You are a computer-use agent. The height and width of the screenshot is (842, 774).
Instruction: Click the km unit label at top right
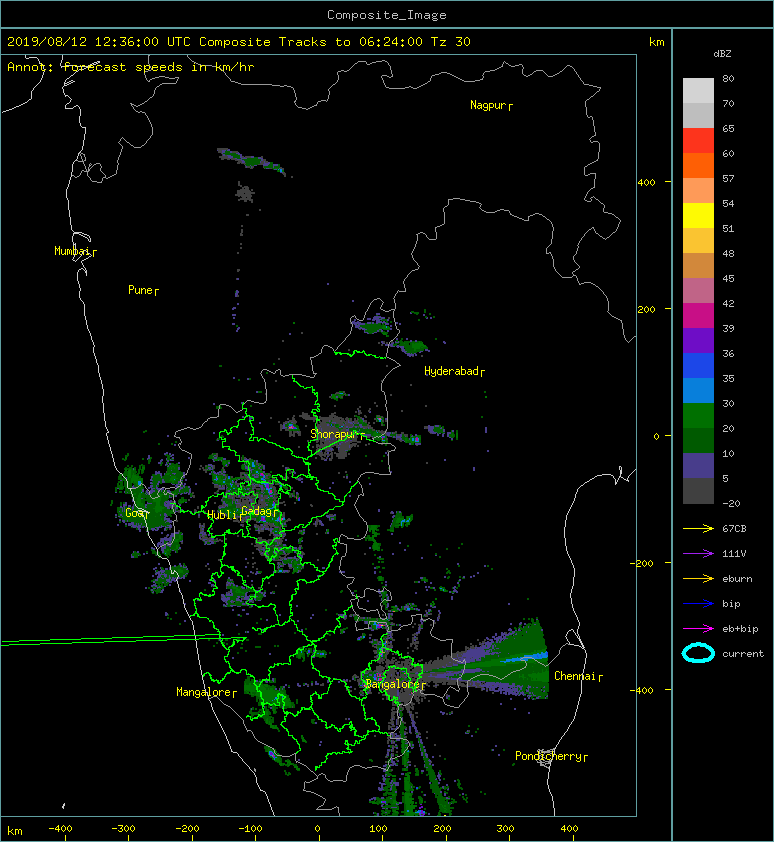[656, 42]
